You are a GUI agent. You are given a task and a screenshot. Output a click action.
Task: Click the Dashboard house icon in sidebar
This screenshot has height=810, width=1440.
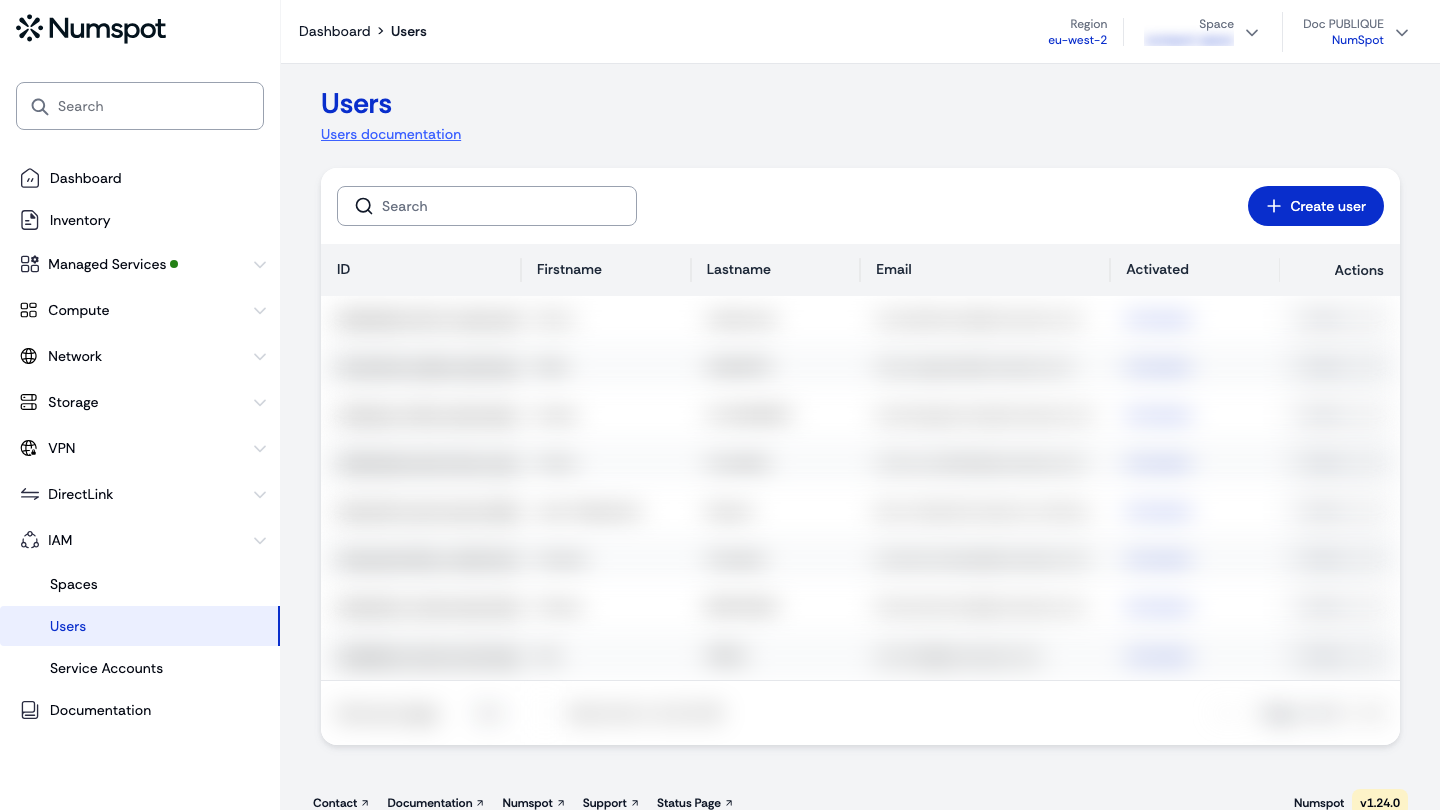click(30, 178)
